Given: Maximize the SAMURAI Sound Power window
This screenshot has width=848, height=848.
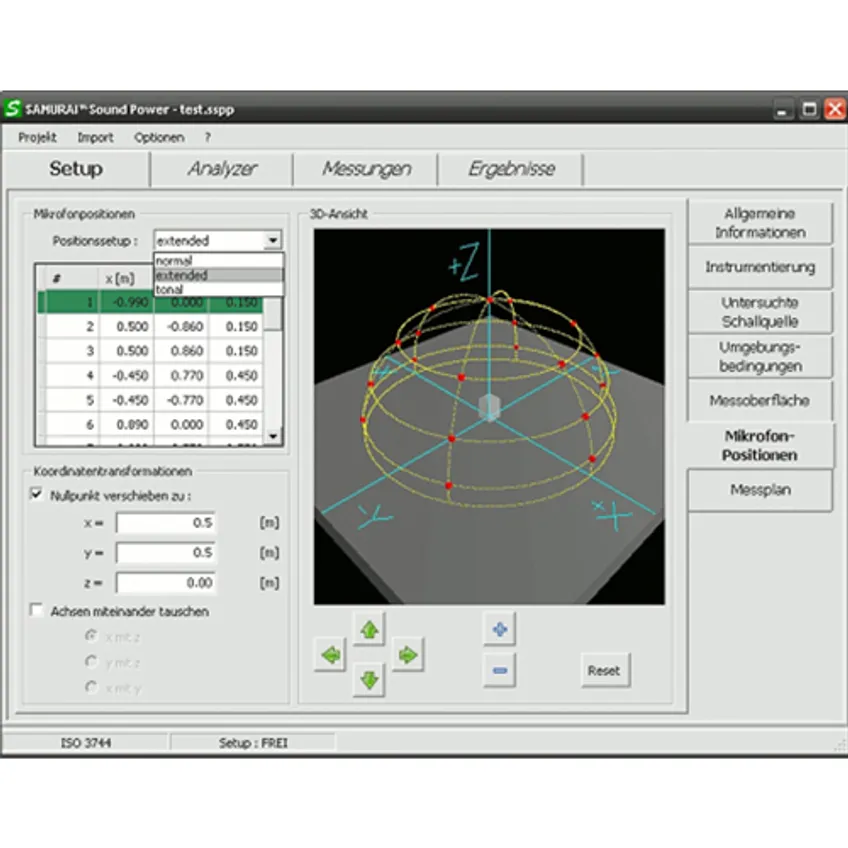Looking at the screenshot, I should pyautogui.click(x=809, y=109).
